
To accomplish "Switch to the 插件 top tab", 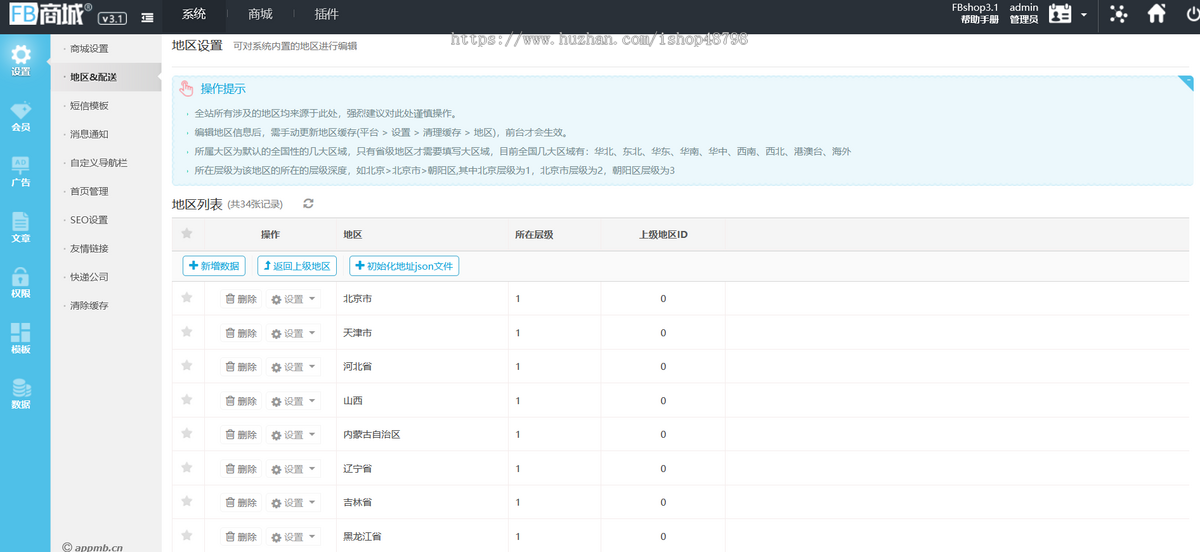I will coord(326,14).
